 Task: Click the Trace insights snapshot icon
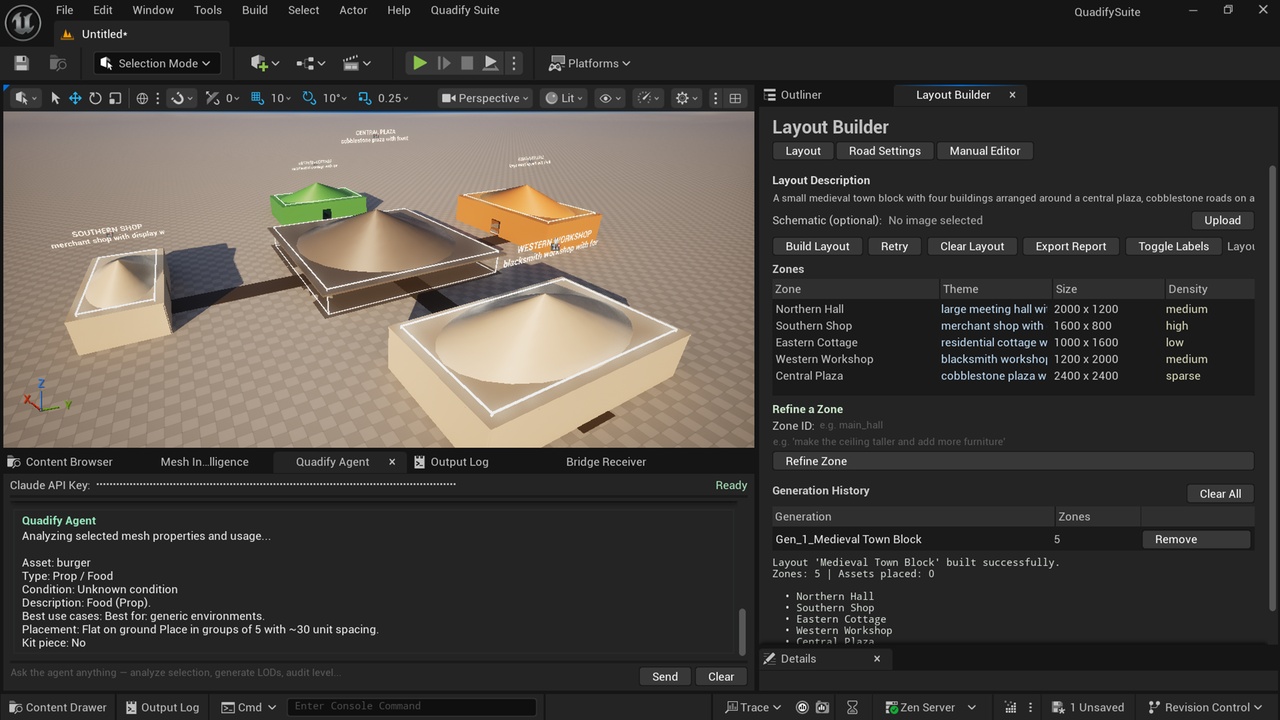pos(802,707)
